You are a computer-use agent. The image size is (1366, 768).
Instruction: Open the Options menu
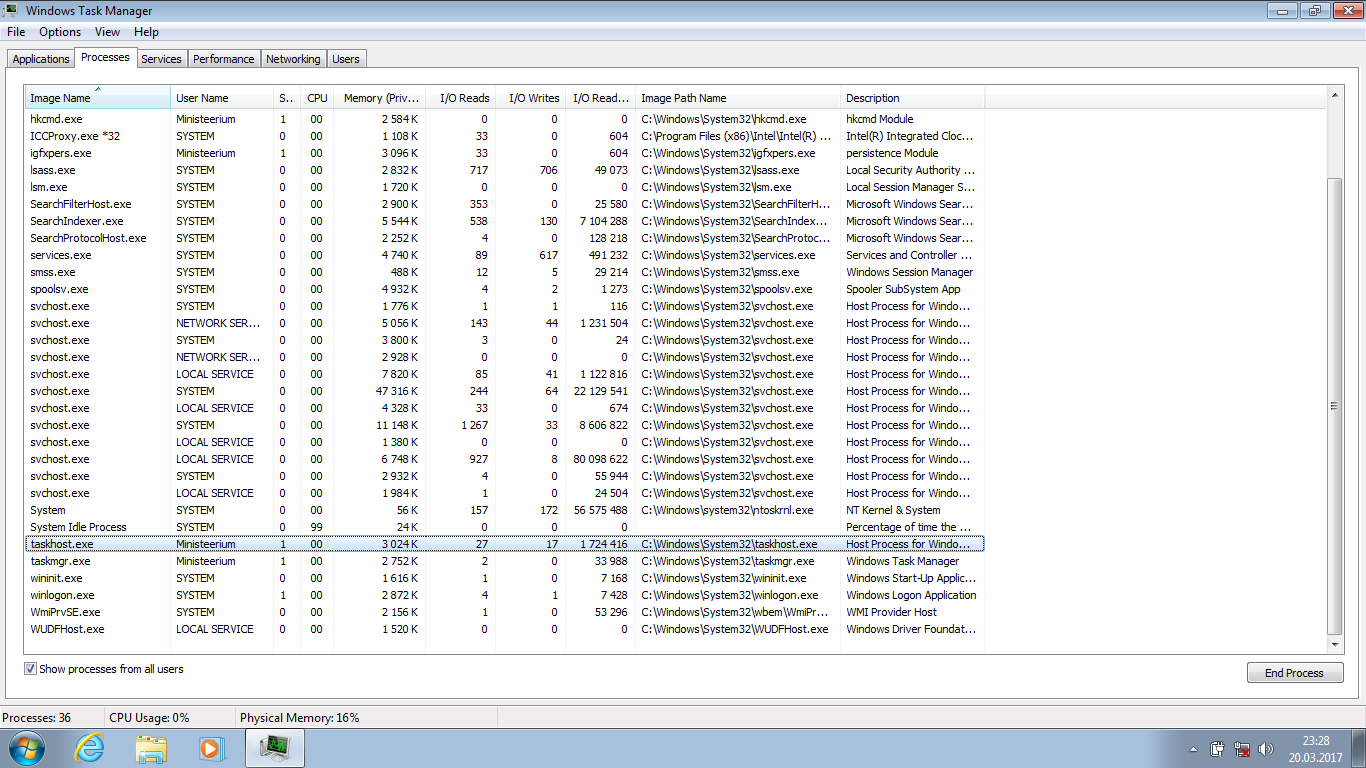point(60,32)
